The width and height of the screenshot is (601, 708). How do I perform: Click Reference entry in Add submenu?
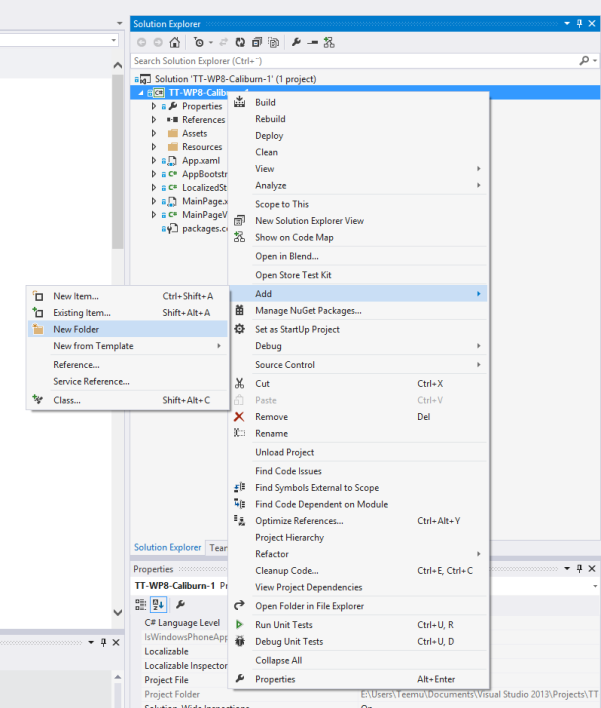(128, 365)
